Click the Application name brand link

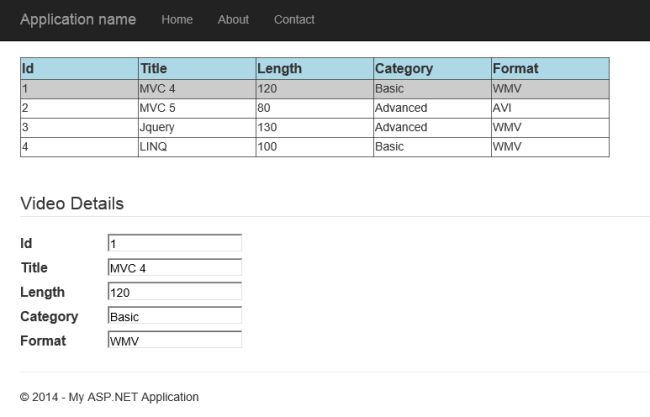pyautogui.click(x=78, y=20)
